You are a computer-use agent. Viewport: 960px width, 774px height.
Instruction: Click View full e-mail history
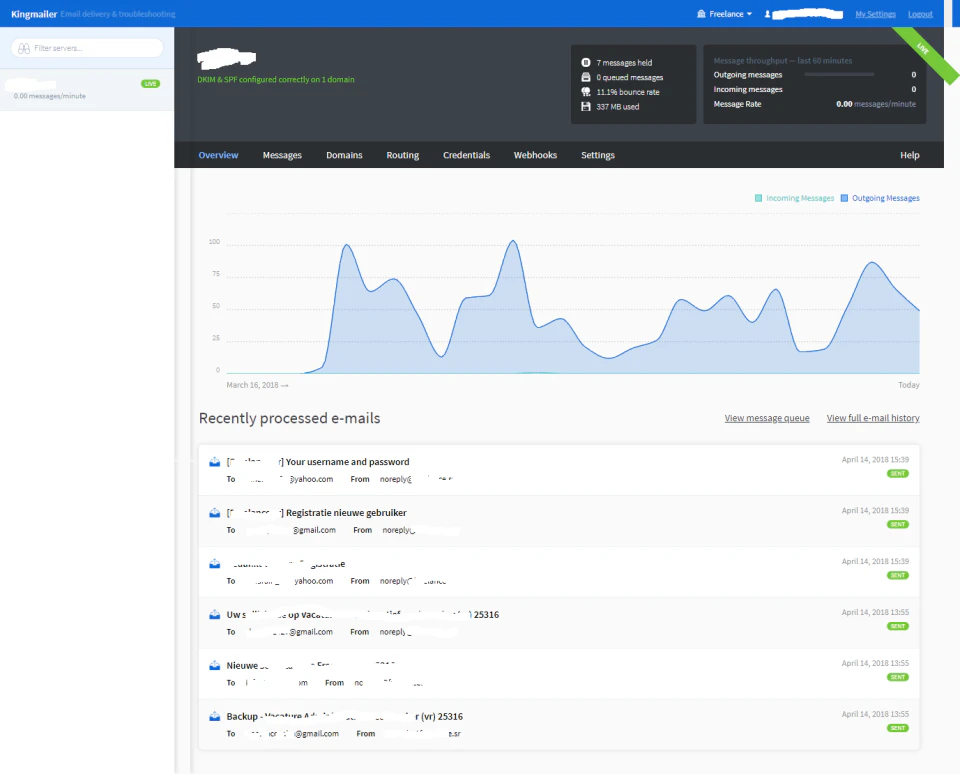pos(872,418)
